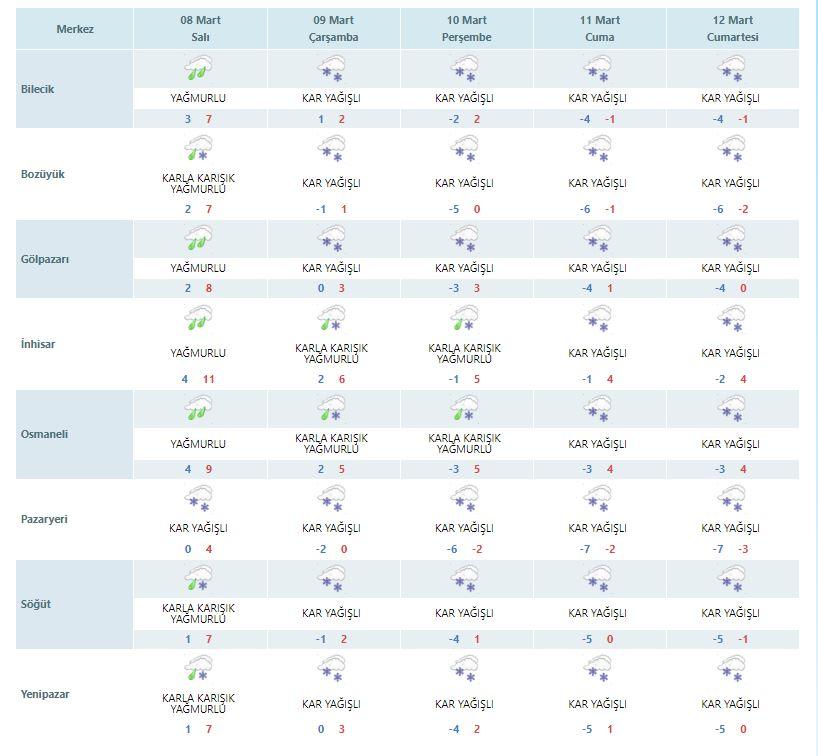Open the Yenipazar district row label
This screenshot has height=756, width=818.
45,694
